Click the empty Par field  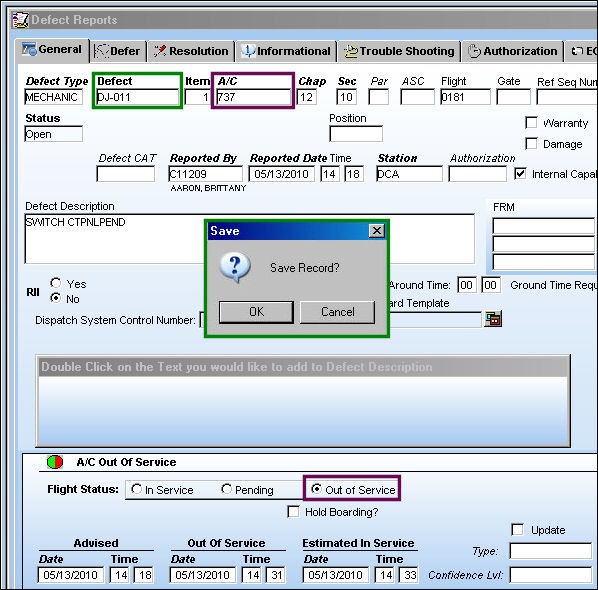pyautogui.click(x=379, y=97)
